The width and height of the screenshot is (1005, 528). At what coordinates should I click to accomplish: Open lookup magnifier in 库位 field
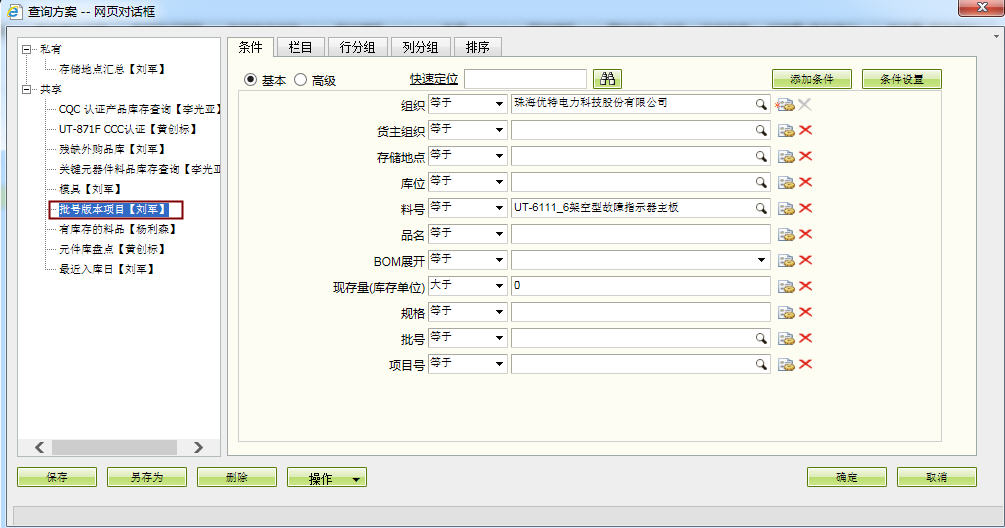pos(760,182)
